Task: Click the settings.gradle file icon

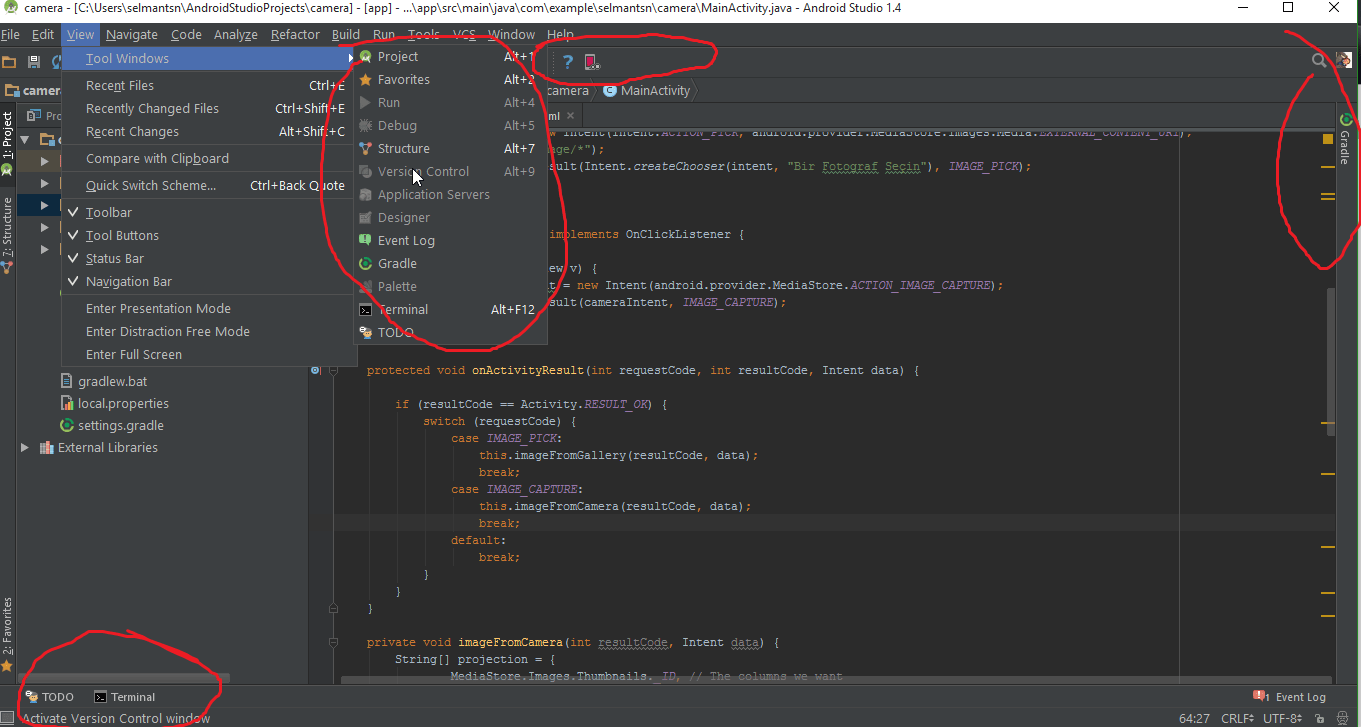Action: pyautogui.click(x=68, y=426)
